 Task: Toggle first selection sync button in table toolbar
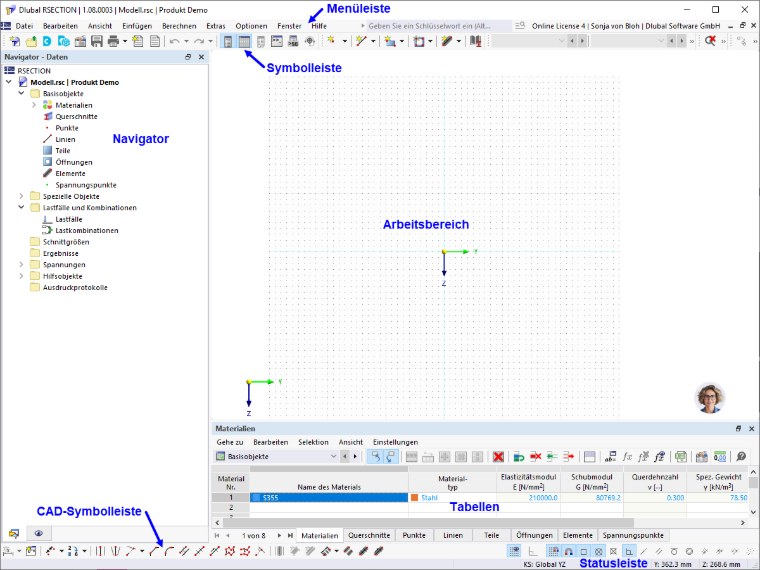pyautogui.click(x=376, y=456)
